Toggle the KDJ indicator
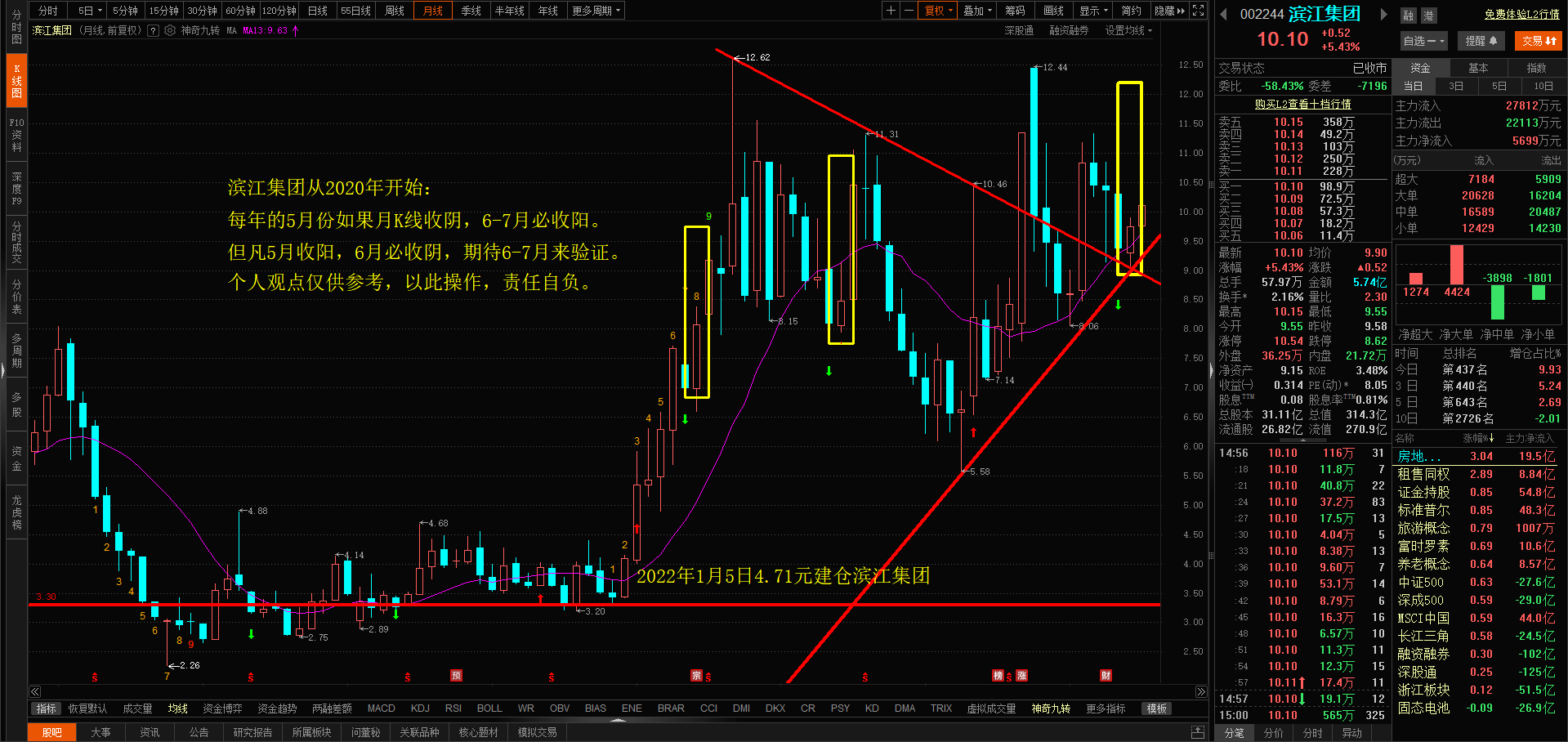This screenshot has width=1568, height=742. pos(420,708)
